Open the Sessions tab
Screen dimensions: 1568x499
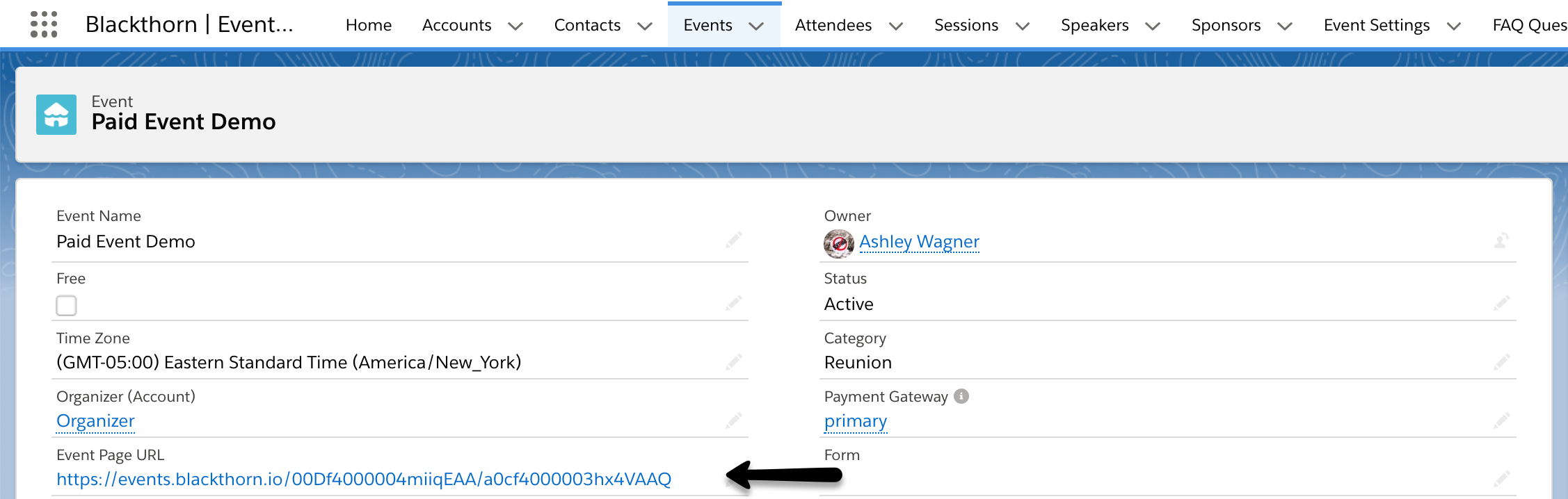tap(966, 25)
